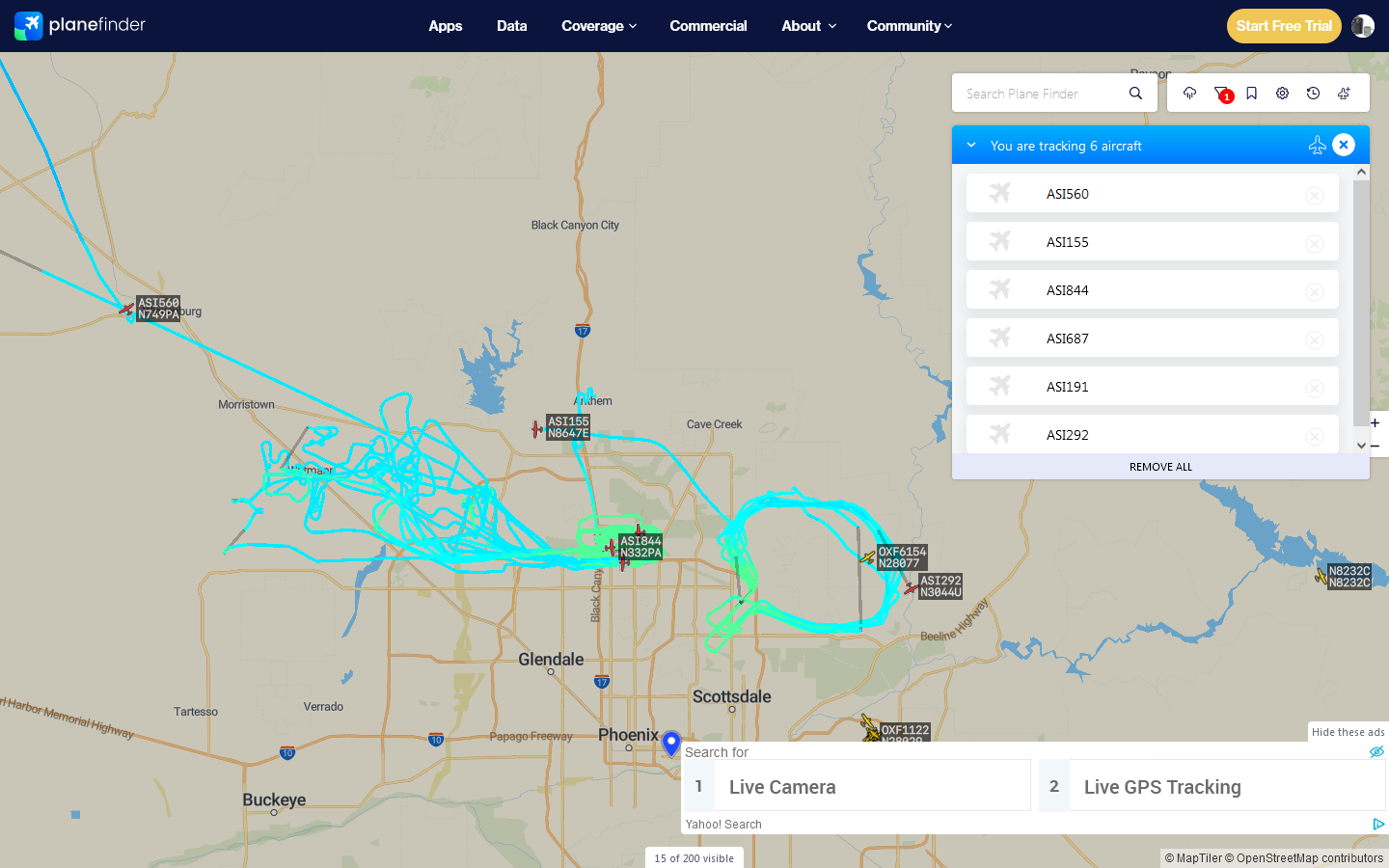Open the Data menu item
The image size is (1389, 868).
[x=512, y=26]
